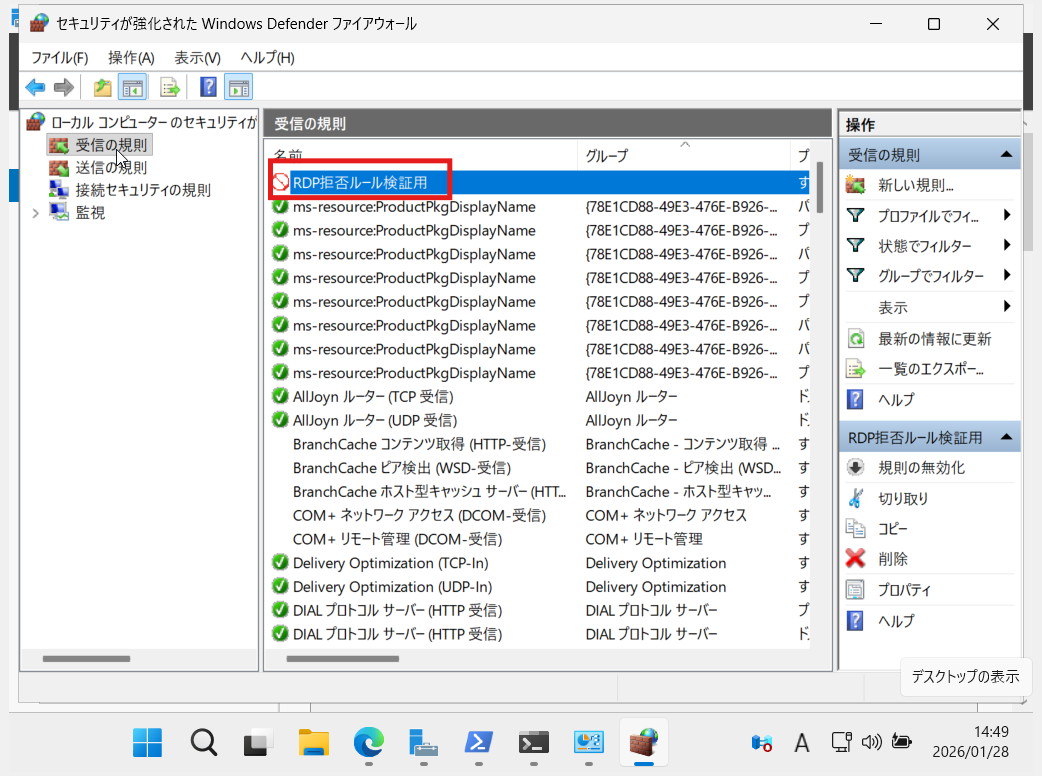The width and height of the screenshot is (1042, 776).
Task: Click 規則の無効化 action
Action: point(921,468)
